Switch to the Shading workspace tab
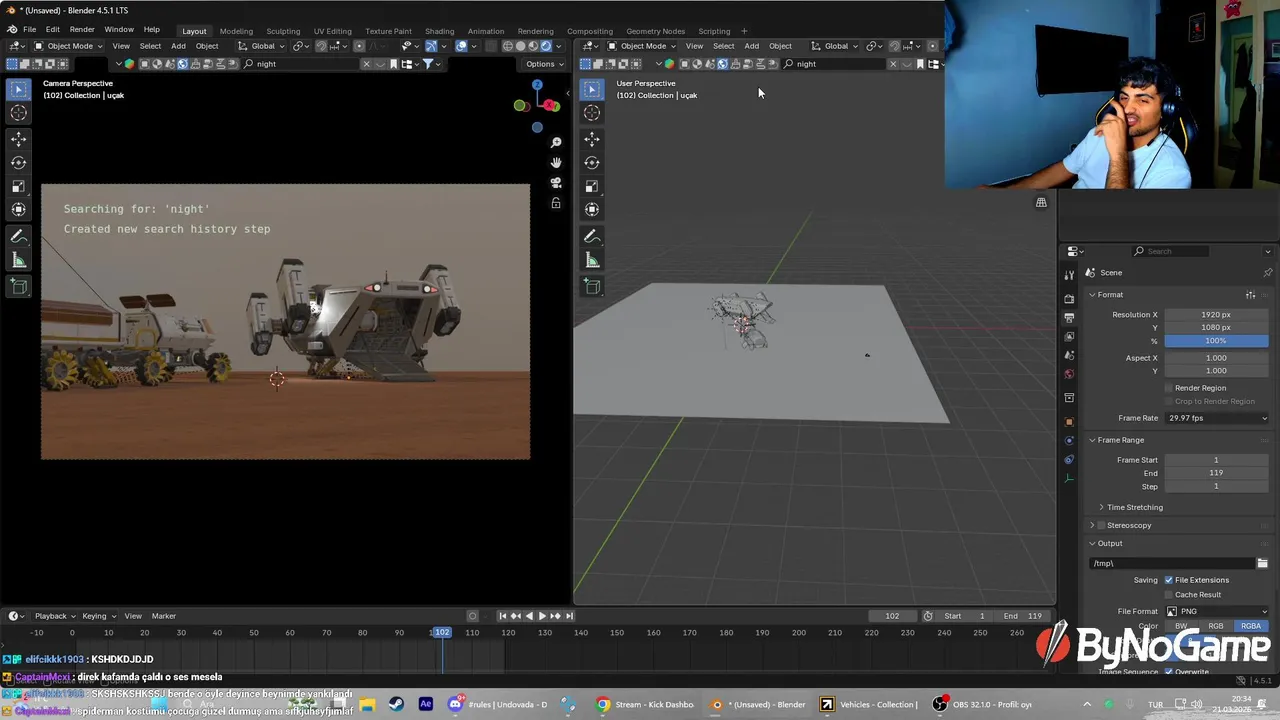1280x720 pixels. pyautogui.click(x=439, y=31)
